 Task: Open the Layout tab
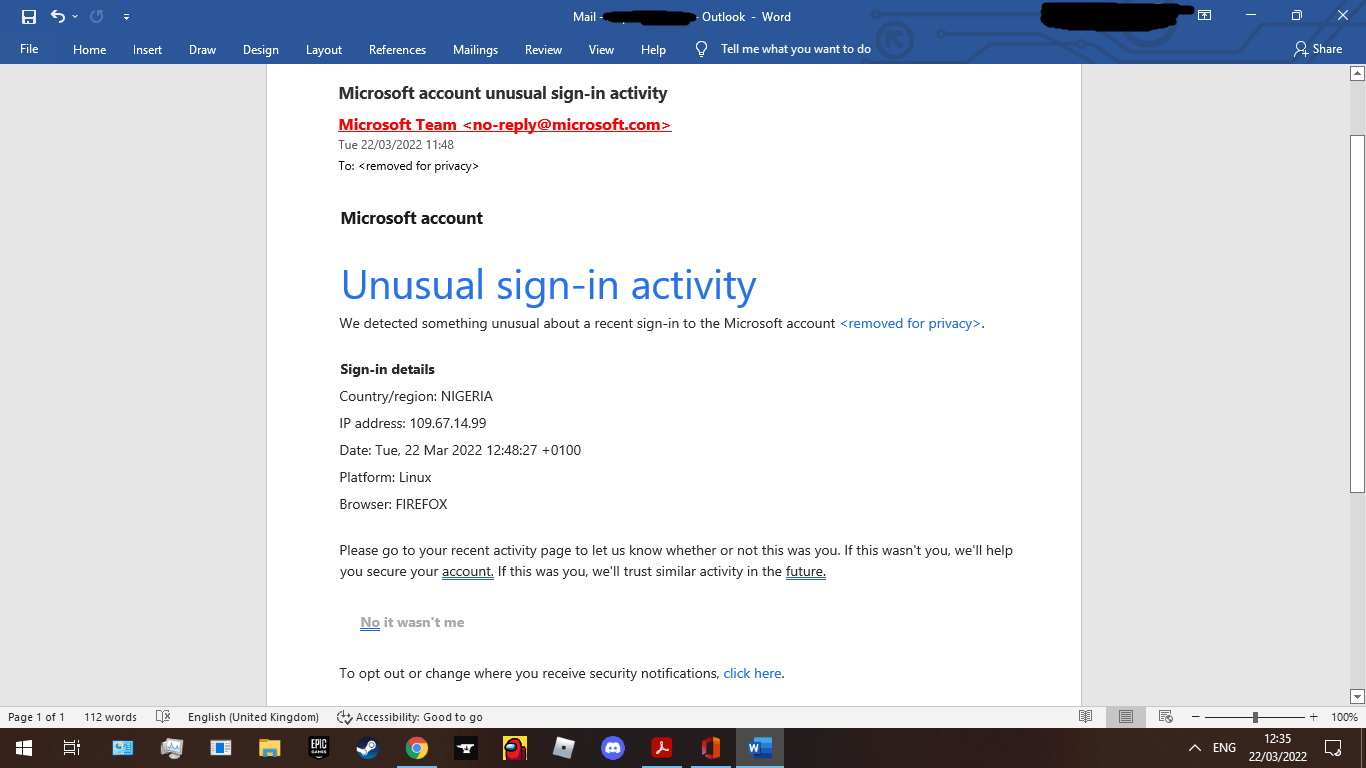[324, 49]
